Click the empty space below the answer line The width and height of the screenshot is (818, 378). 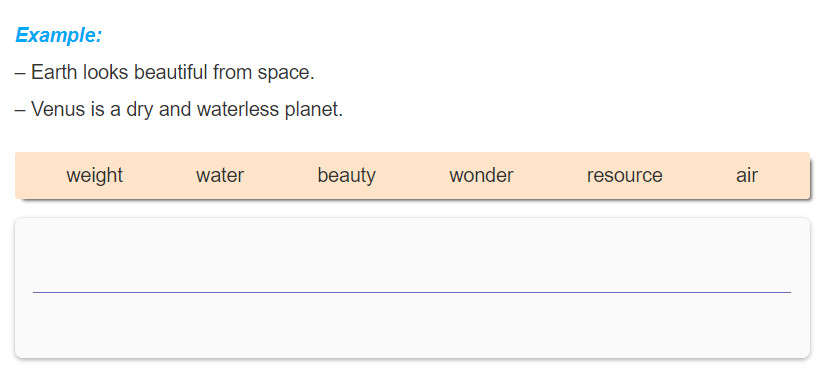coord(412,325)
